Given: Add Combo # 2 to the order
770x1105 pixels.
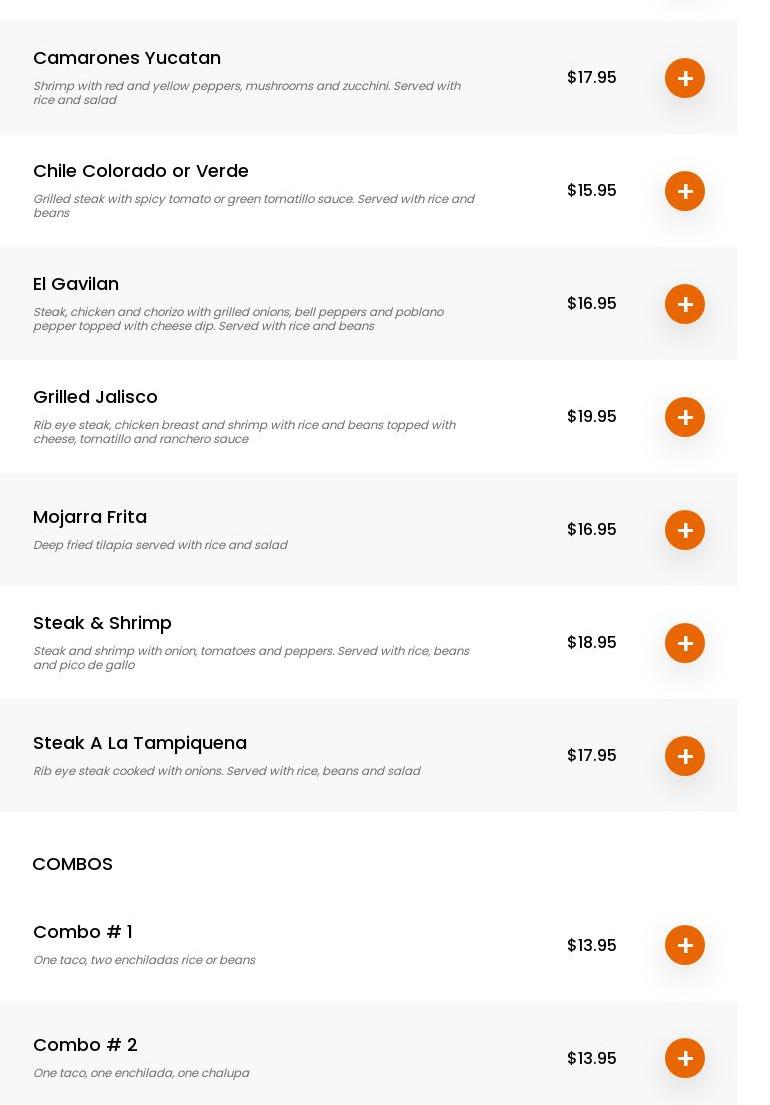Looking at the screenshot, I should point(685,1058).
